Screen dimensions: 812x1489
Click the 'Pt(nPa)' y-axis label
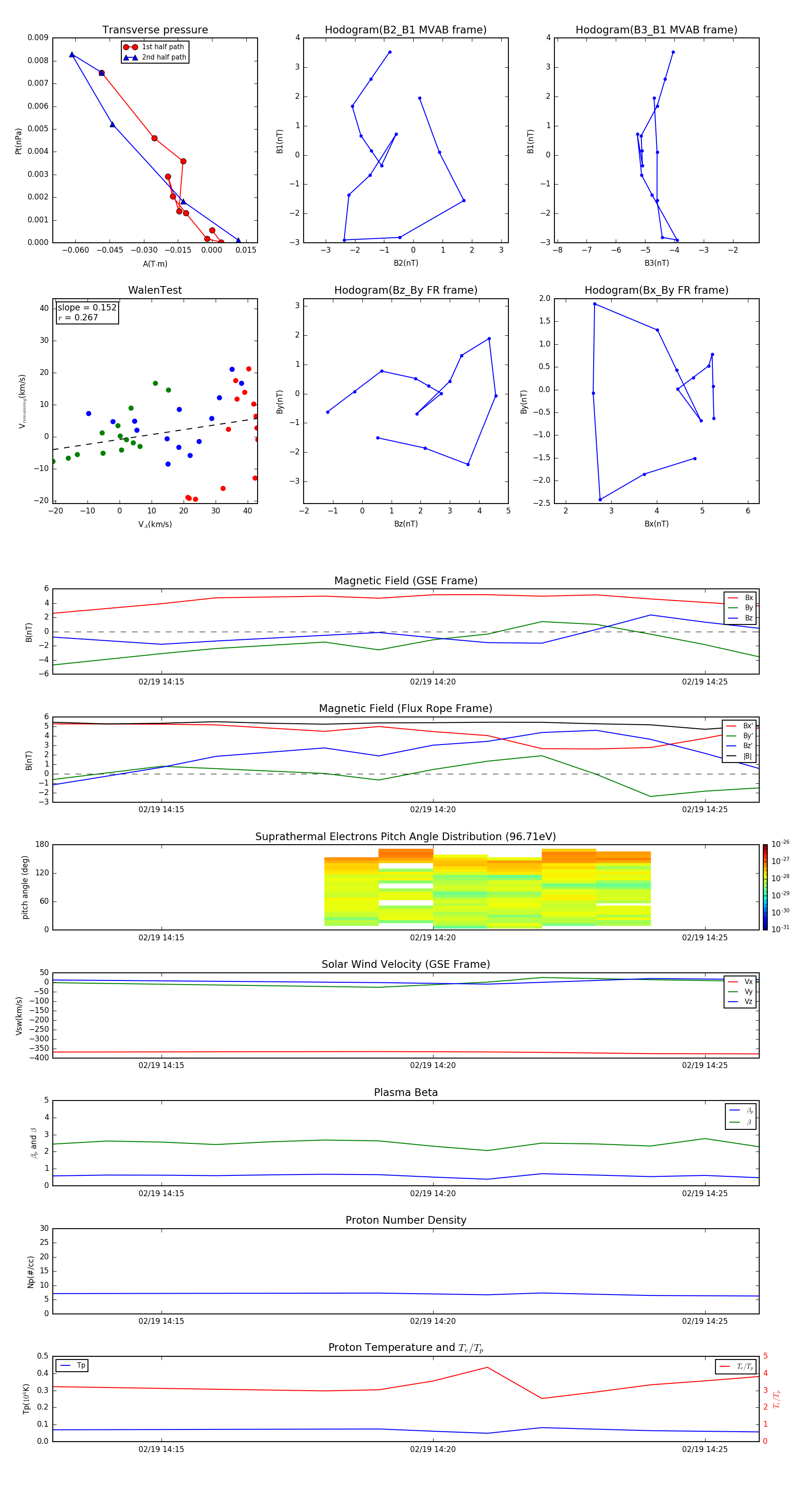point(18,141)
